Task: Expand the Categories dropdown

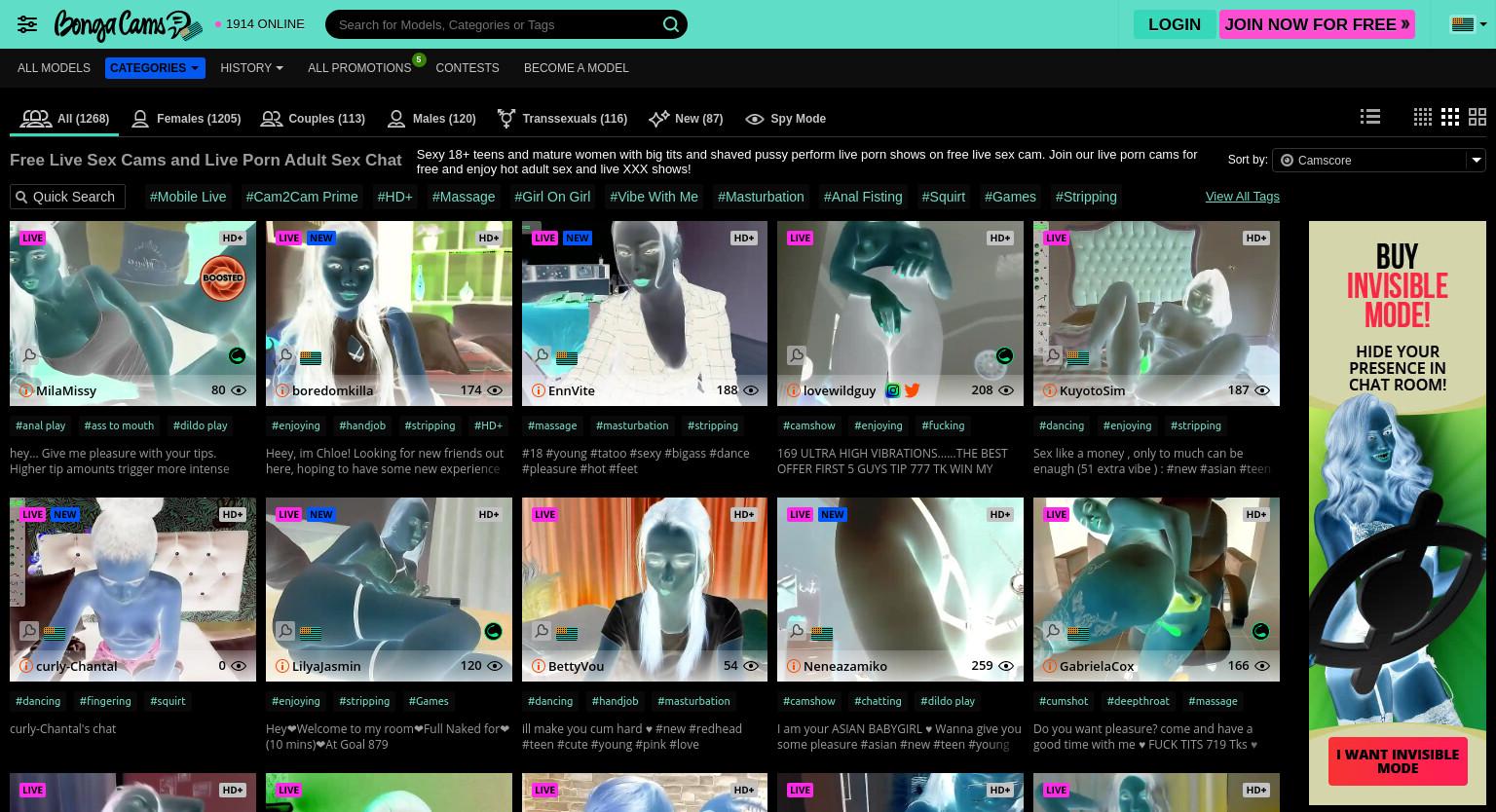Action: pos(155,68)
